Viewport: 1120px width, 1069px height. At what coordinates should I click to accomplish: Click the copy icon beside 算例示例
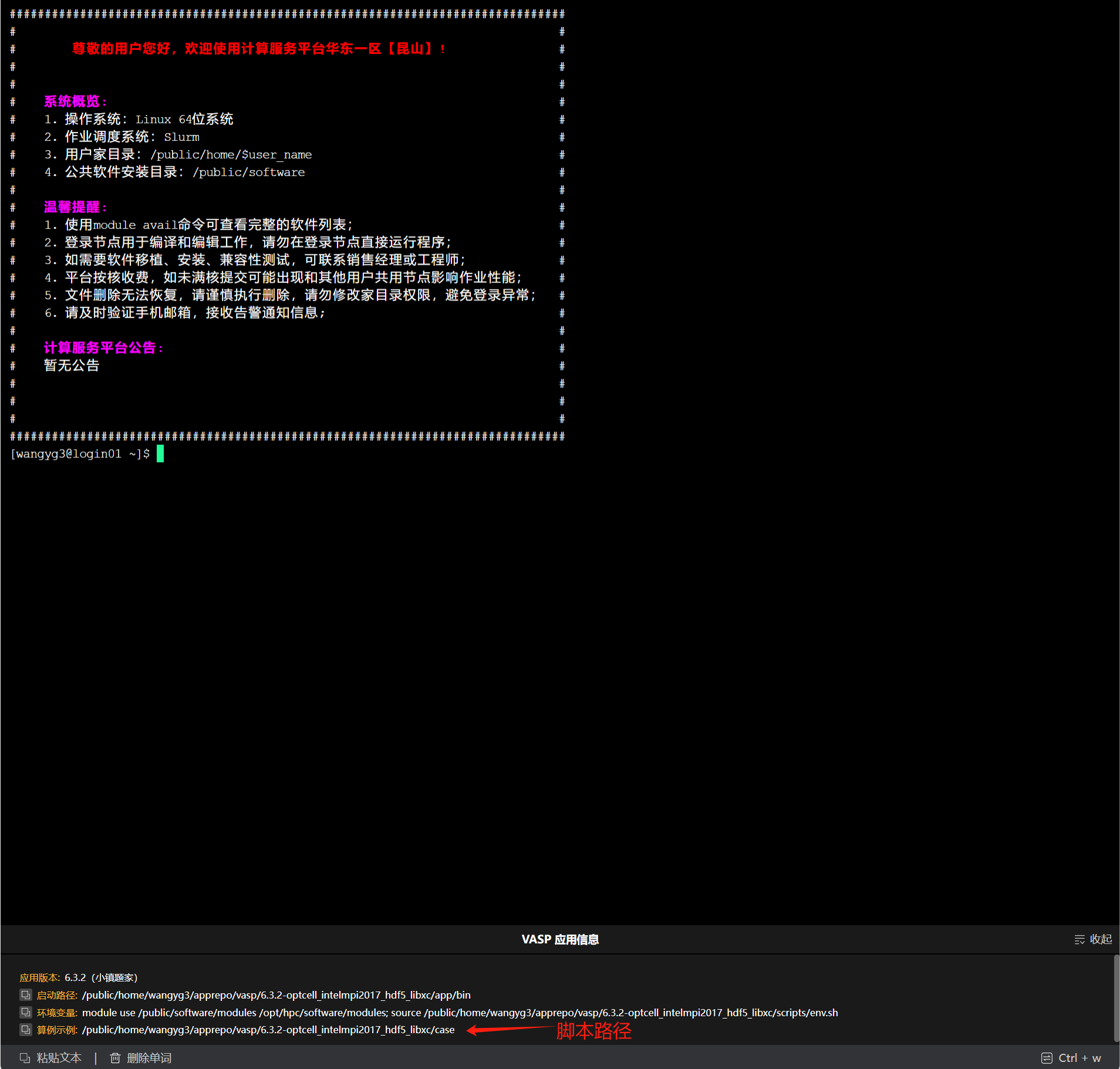pyautogui.click(x=25, y=1029)
